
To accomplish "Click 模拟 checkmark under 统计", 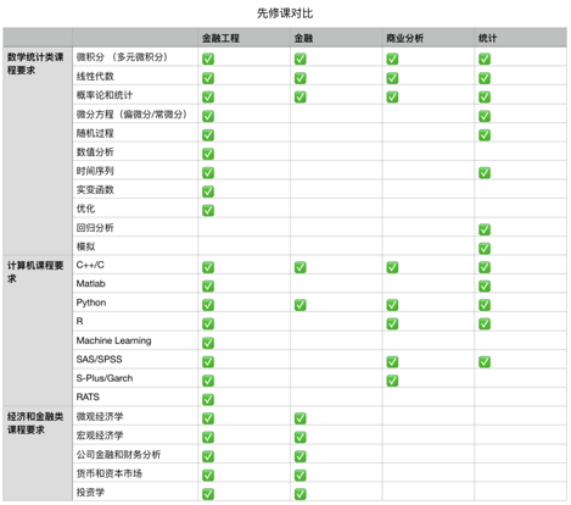I will click(485, 248).
